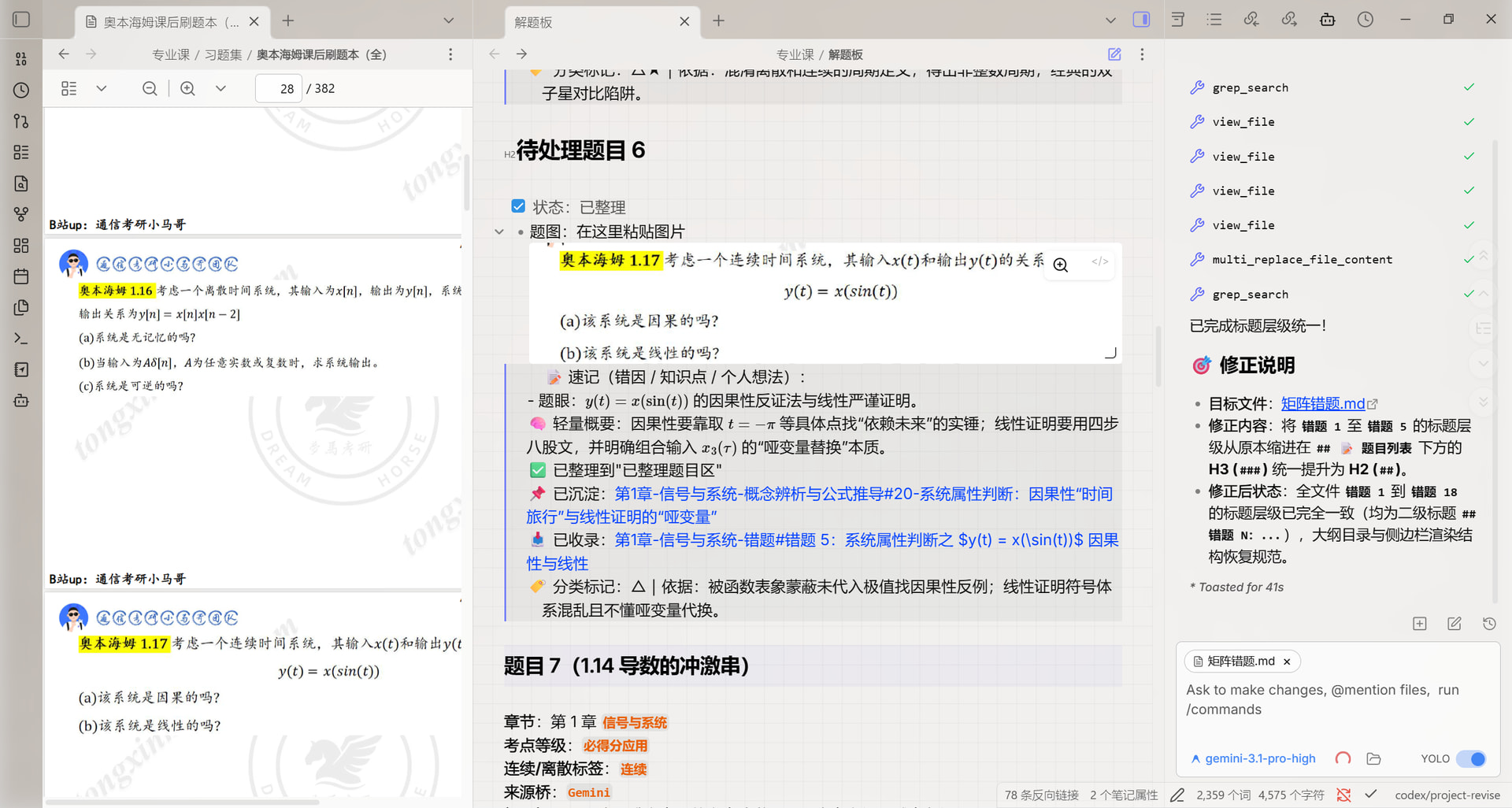Click the PDF page number field
1512x808 pixels.
tap(279, 88)
